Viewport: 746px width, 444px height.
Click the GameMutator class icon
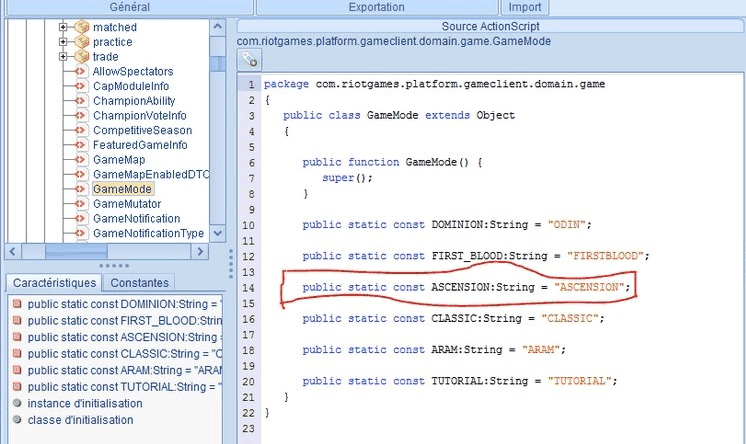click(x=81, y=204)
